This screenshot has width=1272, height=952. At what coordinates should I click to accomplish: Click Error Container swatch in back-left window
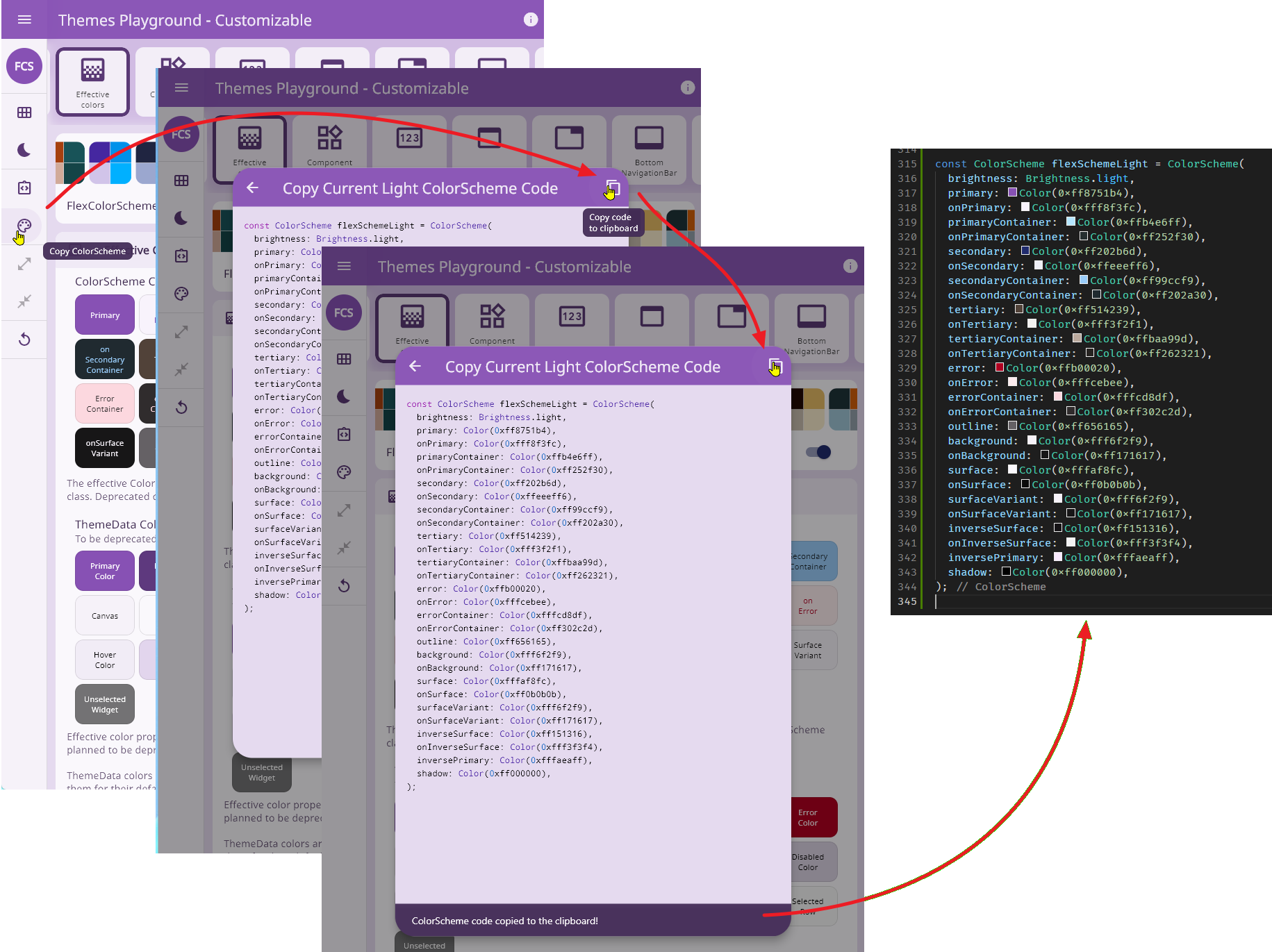105,403
